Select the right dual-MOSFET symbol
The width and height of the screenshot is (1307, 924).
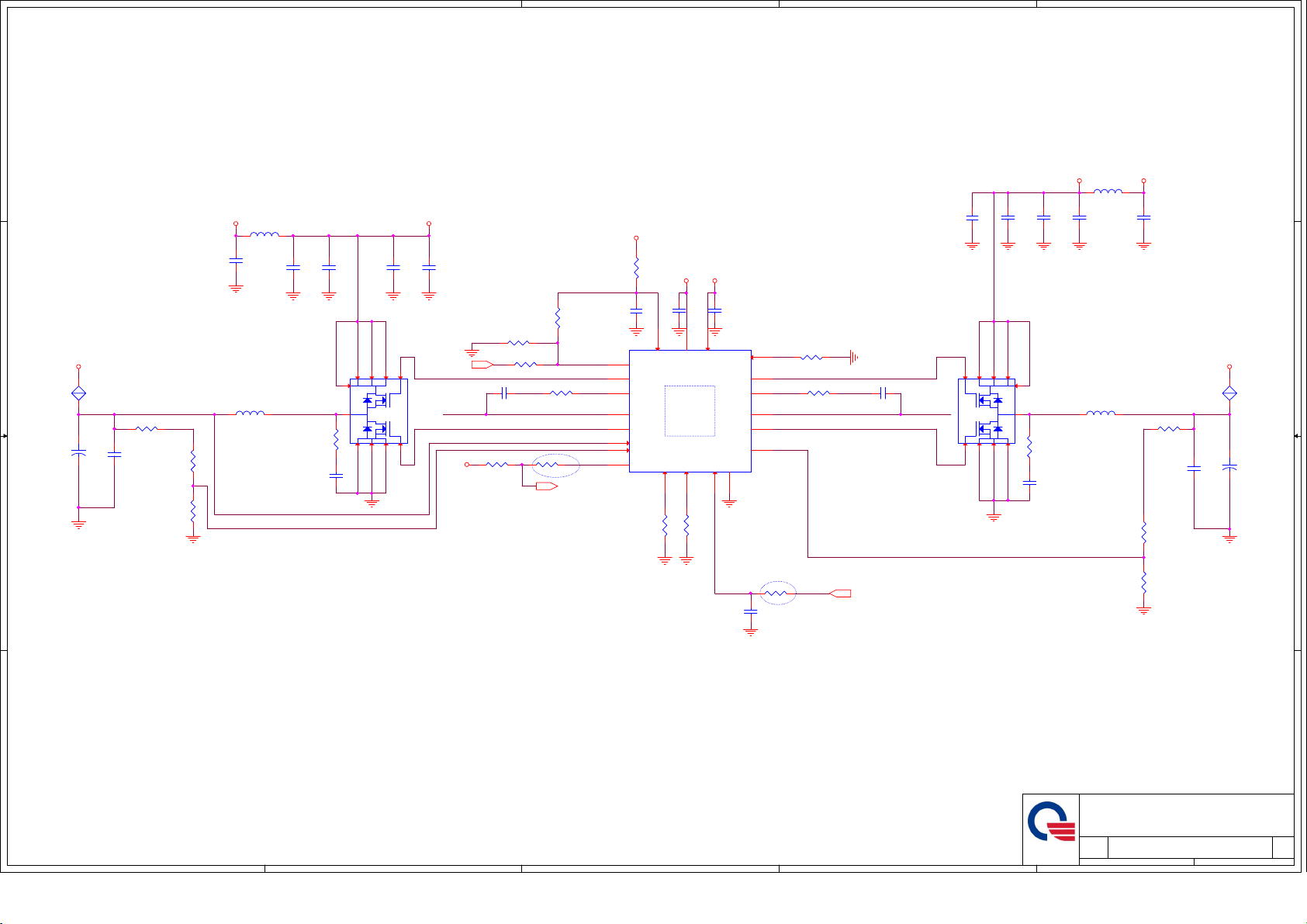coord(987,411)
